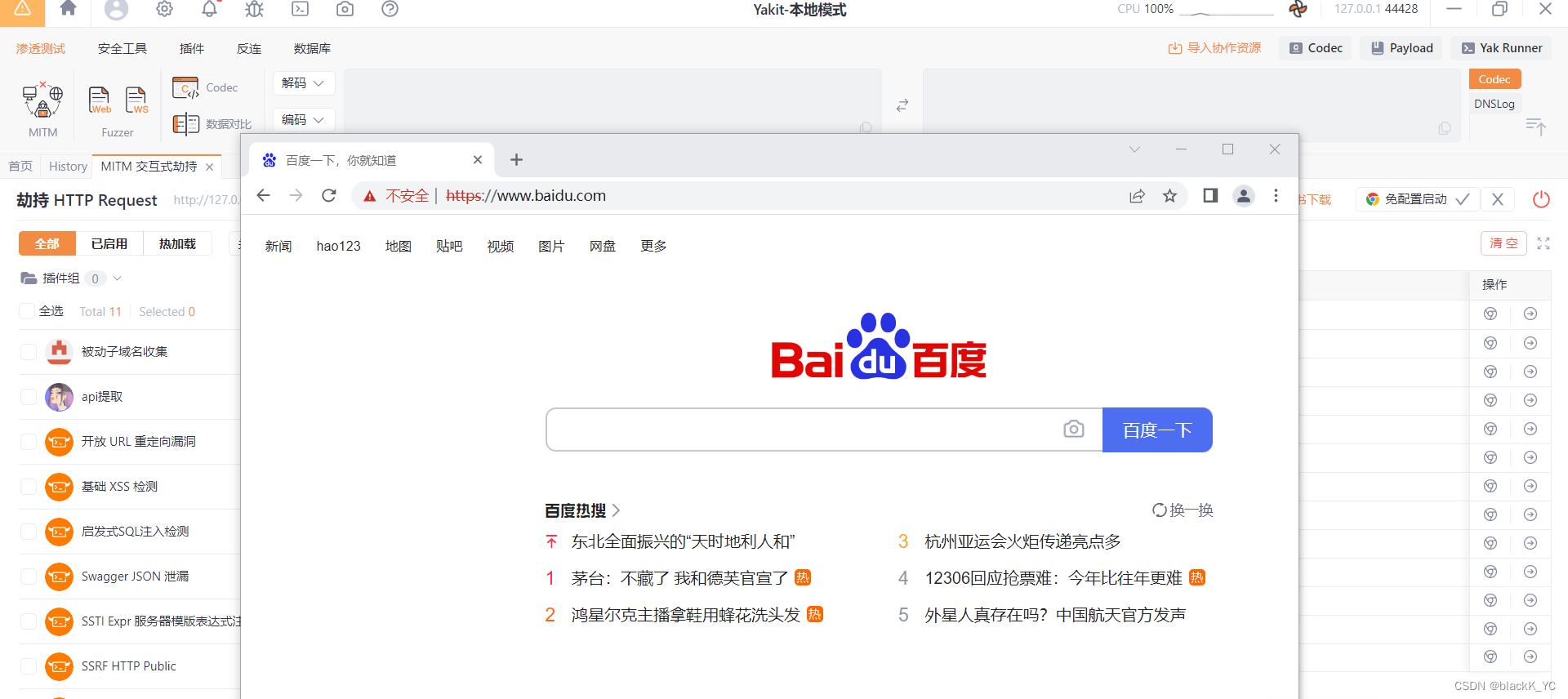
Task: Open the console terminal icon
Action: 301,9
